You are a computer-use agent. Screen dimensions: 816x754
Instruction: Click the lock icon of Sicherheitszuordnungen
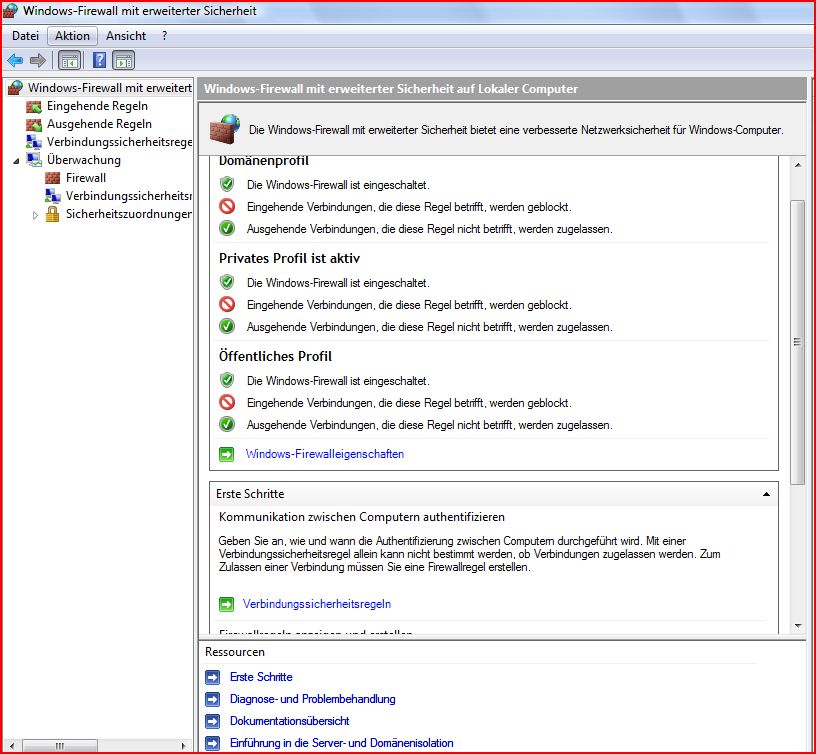[x=52, y=214]
